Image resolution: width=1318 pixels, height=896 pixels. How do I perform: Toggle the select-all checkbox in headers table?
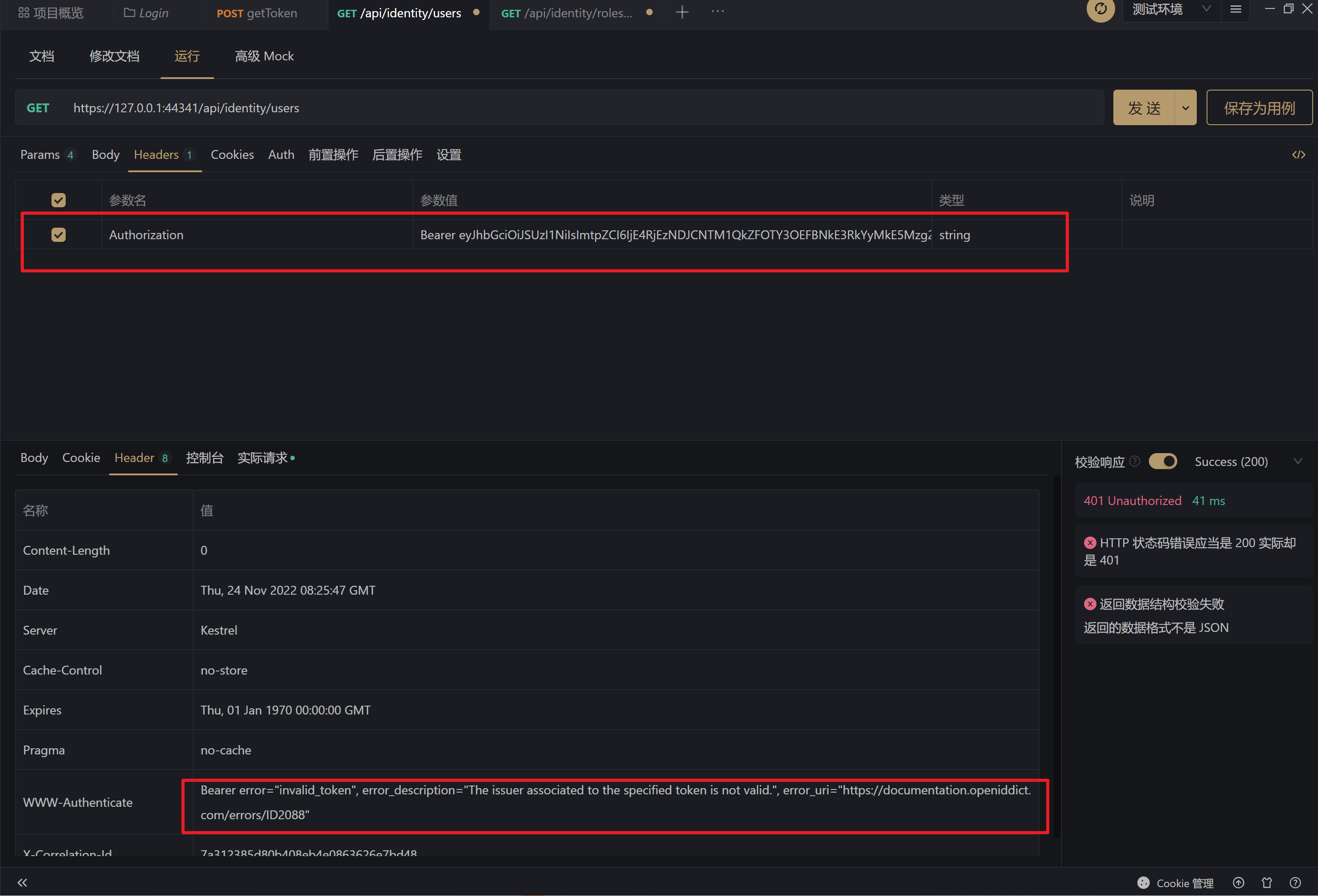coord(59,200)
